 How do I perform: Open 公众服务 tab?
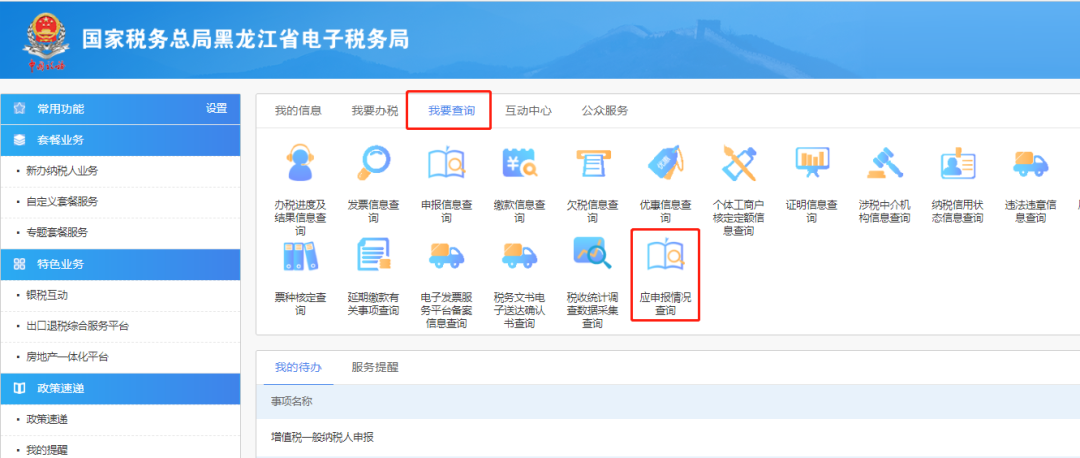coord(605,110)
